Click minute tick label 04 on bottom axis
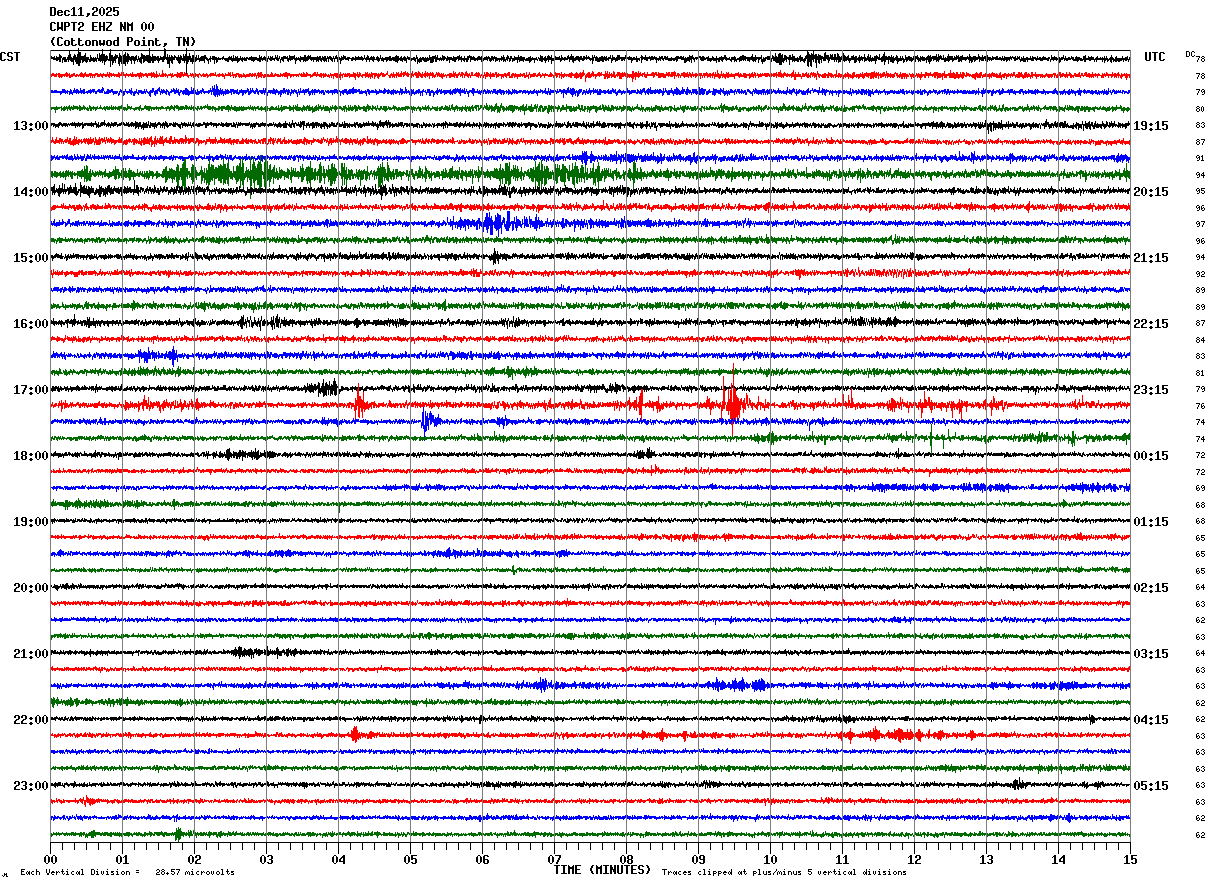Screen dimensions: 1210x886 pyautogui.click(x=338, y=859)
